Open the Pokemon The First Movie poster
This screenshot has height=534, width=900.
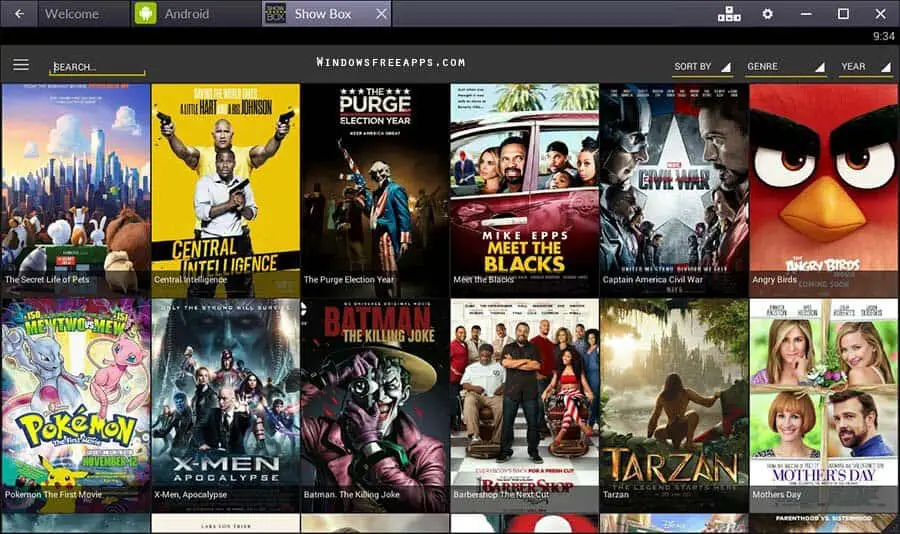click(76, 405)
